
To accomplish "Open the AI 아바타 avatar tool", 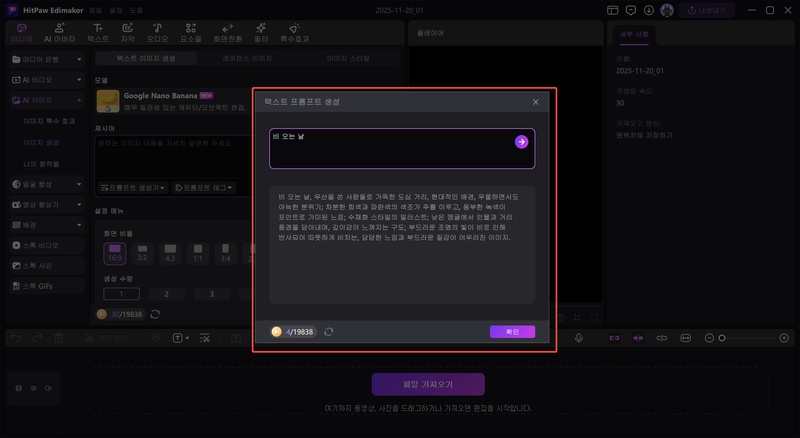I will (60, 33).
